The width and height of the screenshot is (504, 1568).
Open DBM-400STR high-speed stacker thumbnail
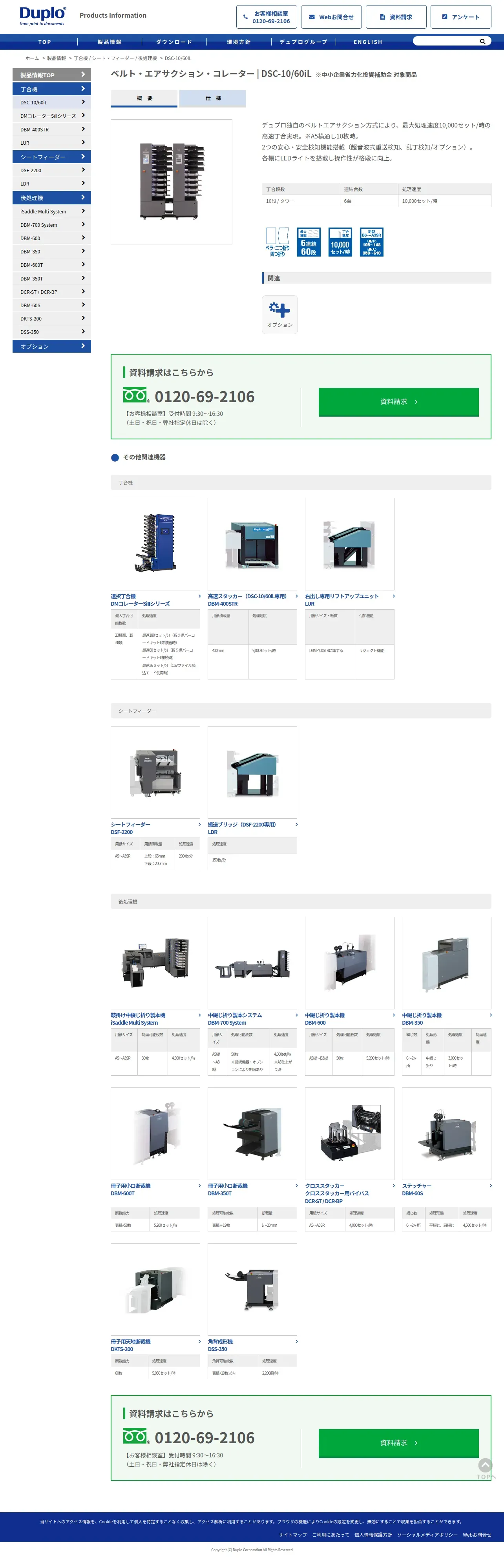click(252, 544)
